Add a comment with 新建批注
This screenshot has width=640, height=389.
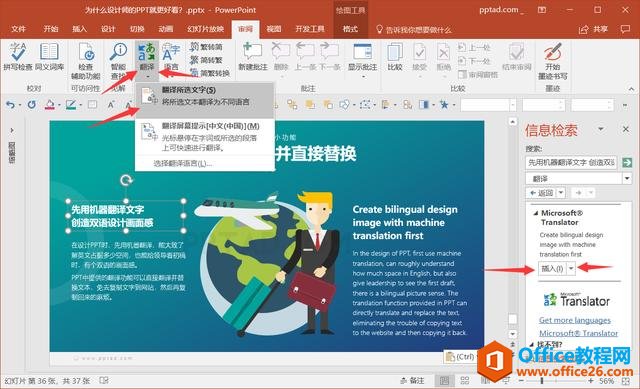253,56
